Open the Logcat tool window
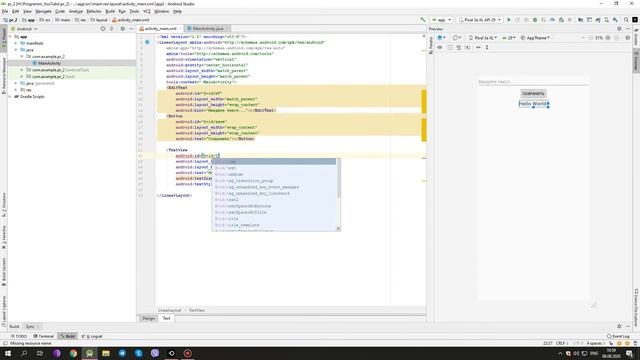The width and height of the screenshot is (640, 360). [x=92, y=336]
